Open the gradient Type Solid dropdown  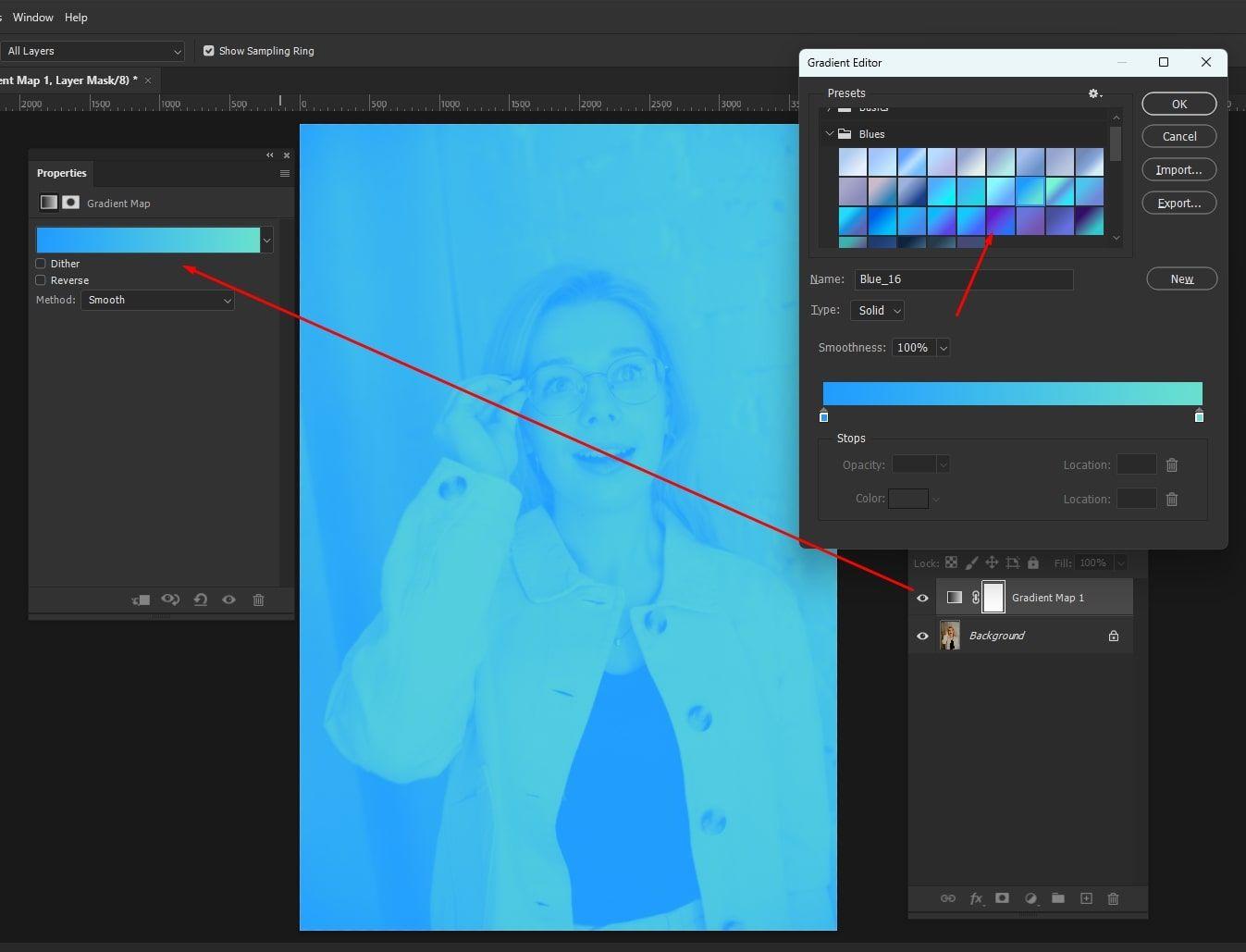click(877, 310)
